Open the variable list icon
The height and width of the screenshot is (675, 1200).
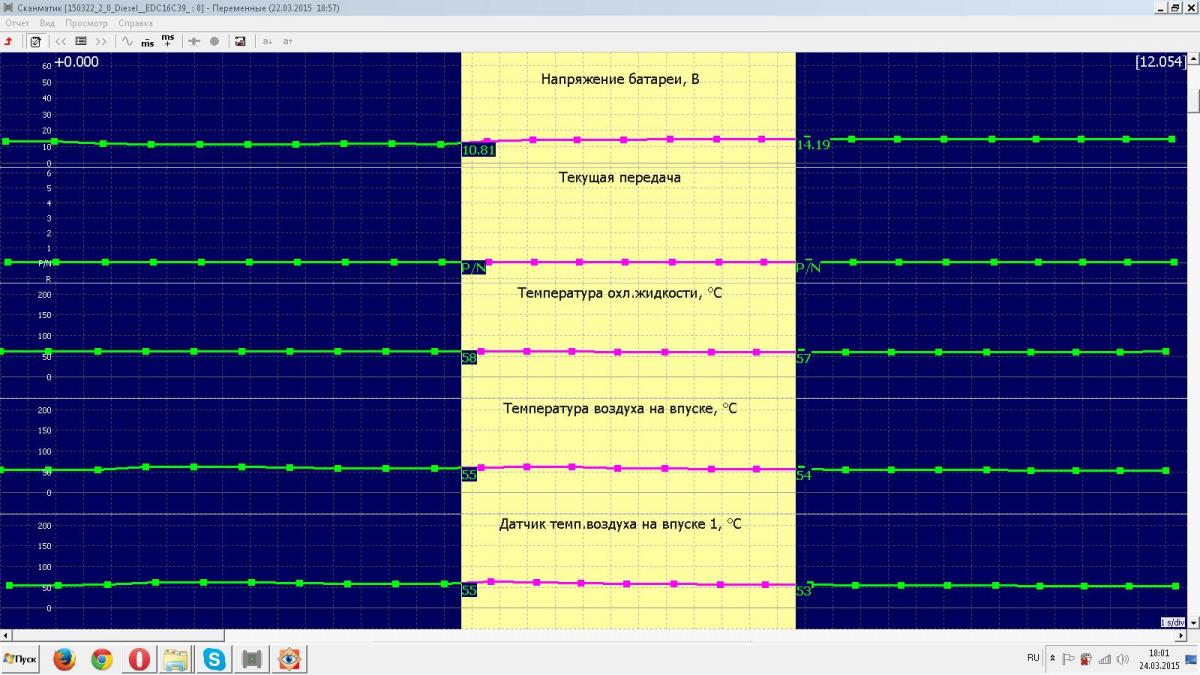tap(81, 41)
